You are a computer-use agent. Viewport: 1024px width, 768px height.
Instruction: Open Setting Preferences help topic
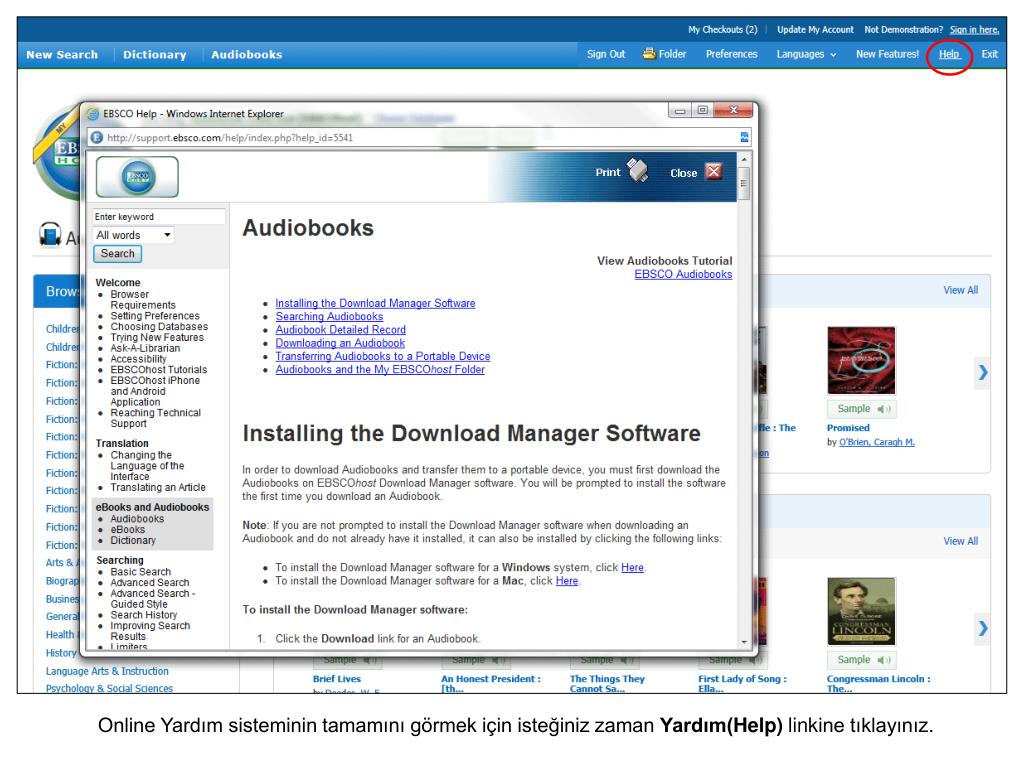click(155, 316)
